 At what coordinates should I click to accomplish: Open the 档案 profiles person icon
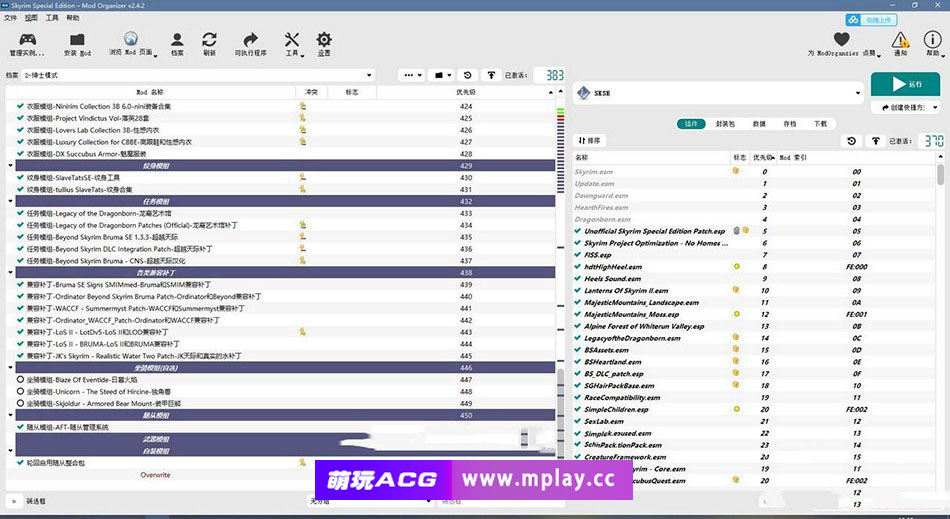(x=177, y=40)
